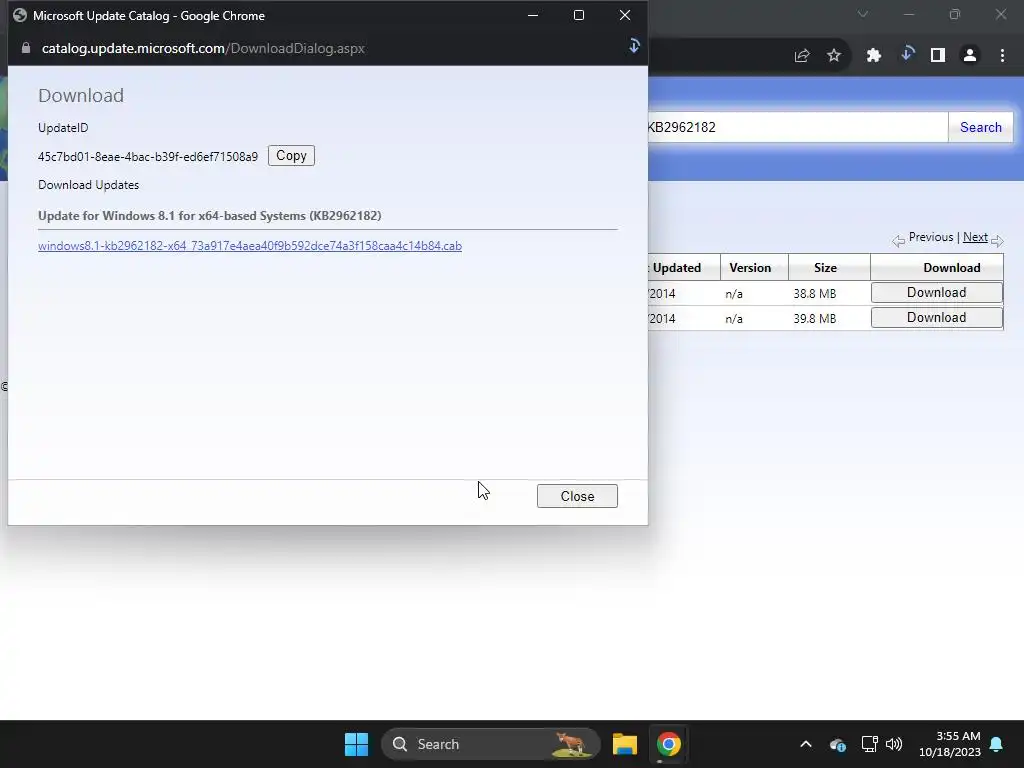Open Chrome downloads icon in main toolbar
The image size is (1024, 768).
[x=906, y=54]
